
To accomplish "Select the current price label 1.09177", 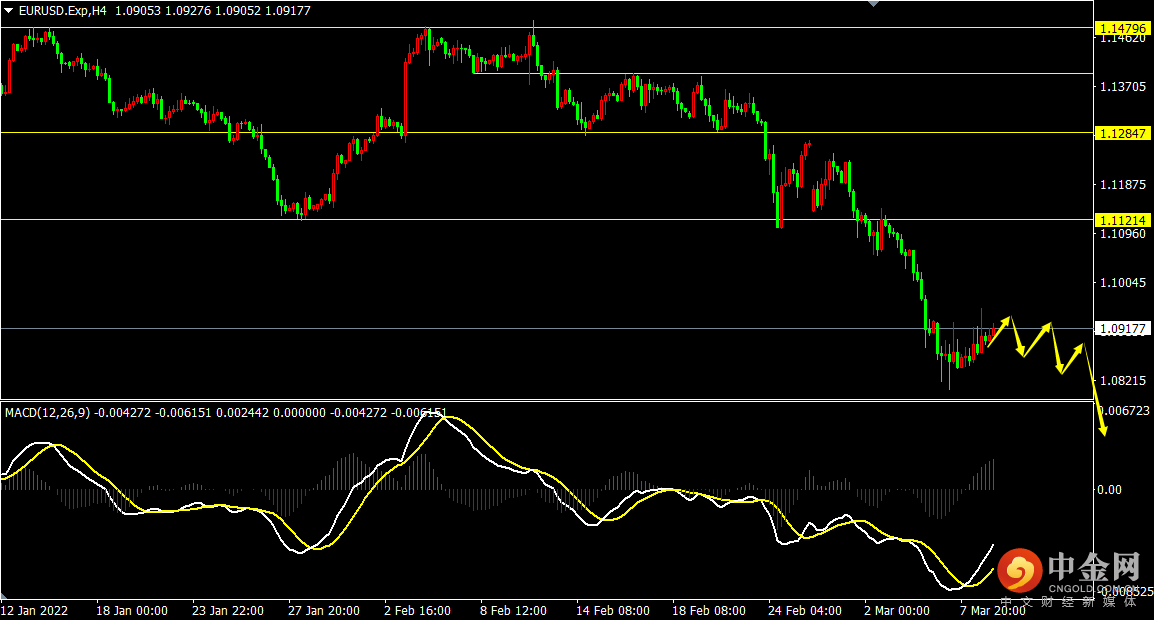I will [1123, 328].
